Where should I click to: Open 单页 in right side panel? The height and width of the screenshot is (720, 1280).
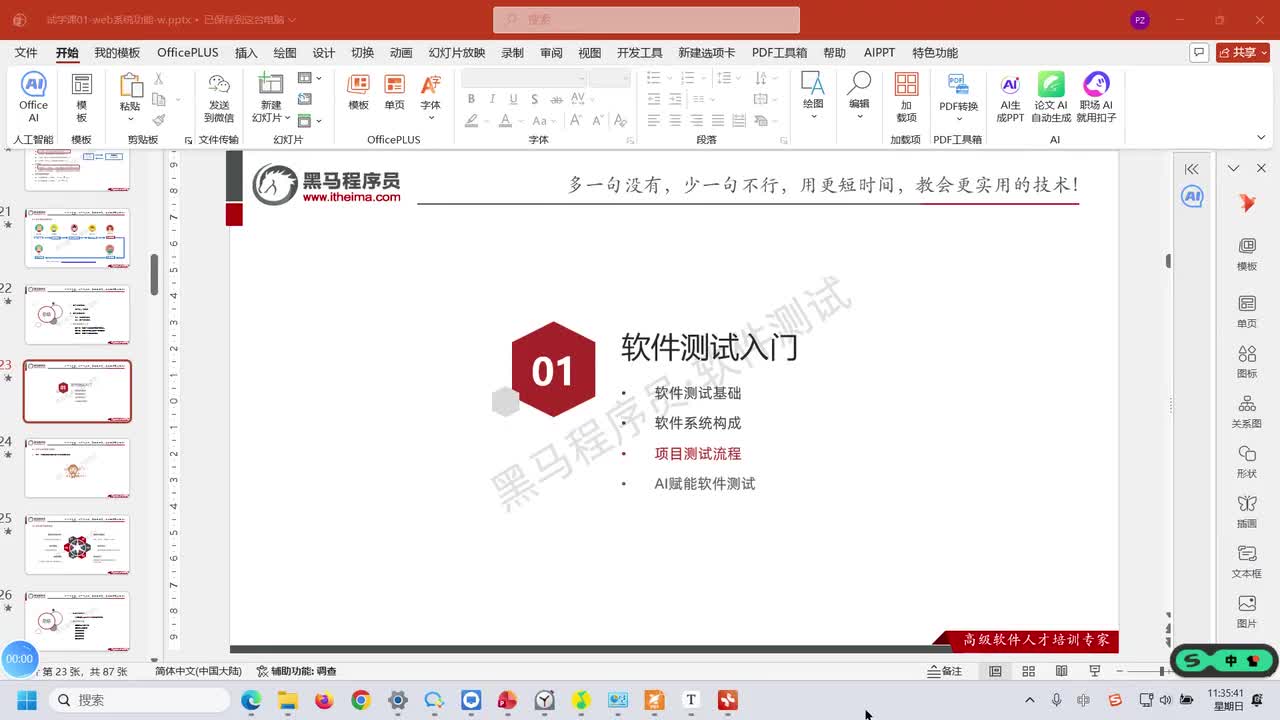(1247, 312)
